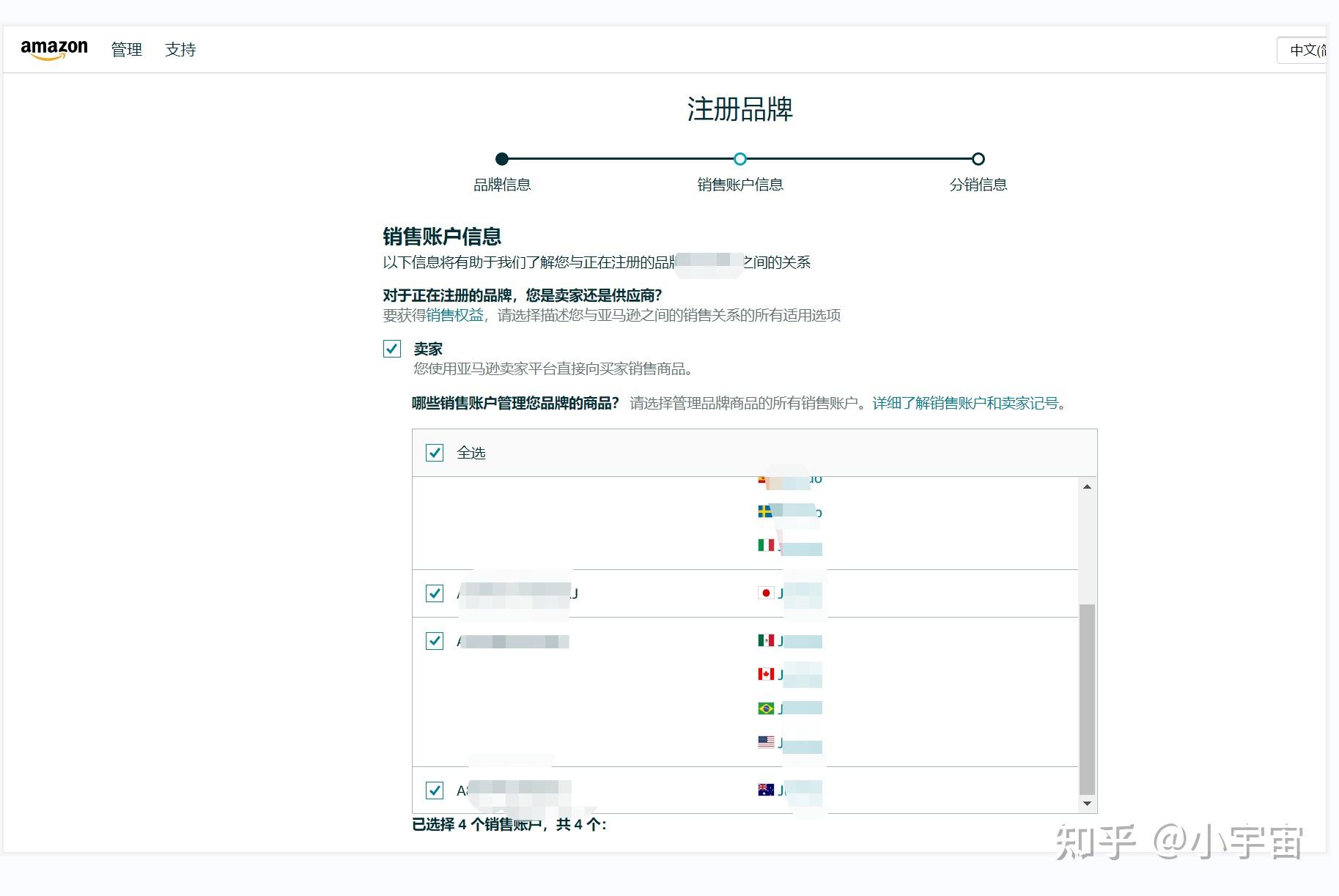Click the Japan flag icon
The height and width of the screenshot is (896, 1339).
(x=766, y=593)
